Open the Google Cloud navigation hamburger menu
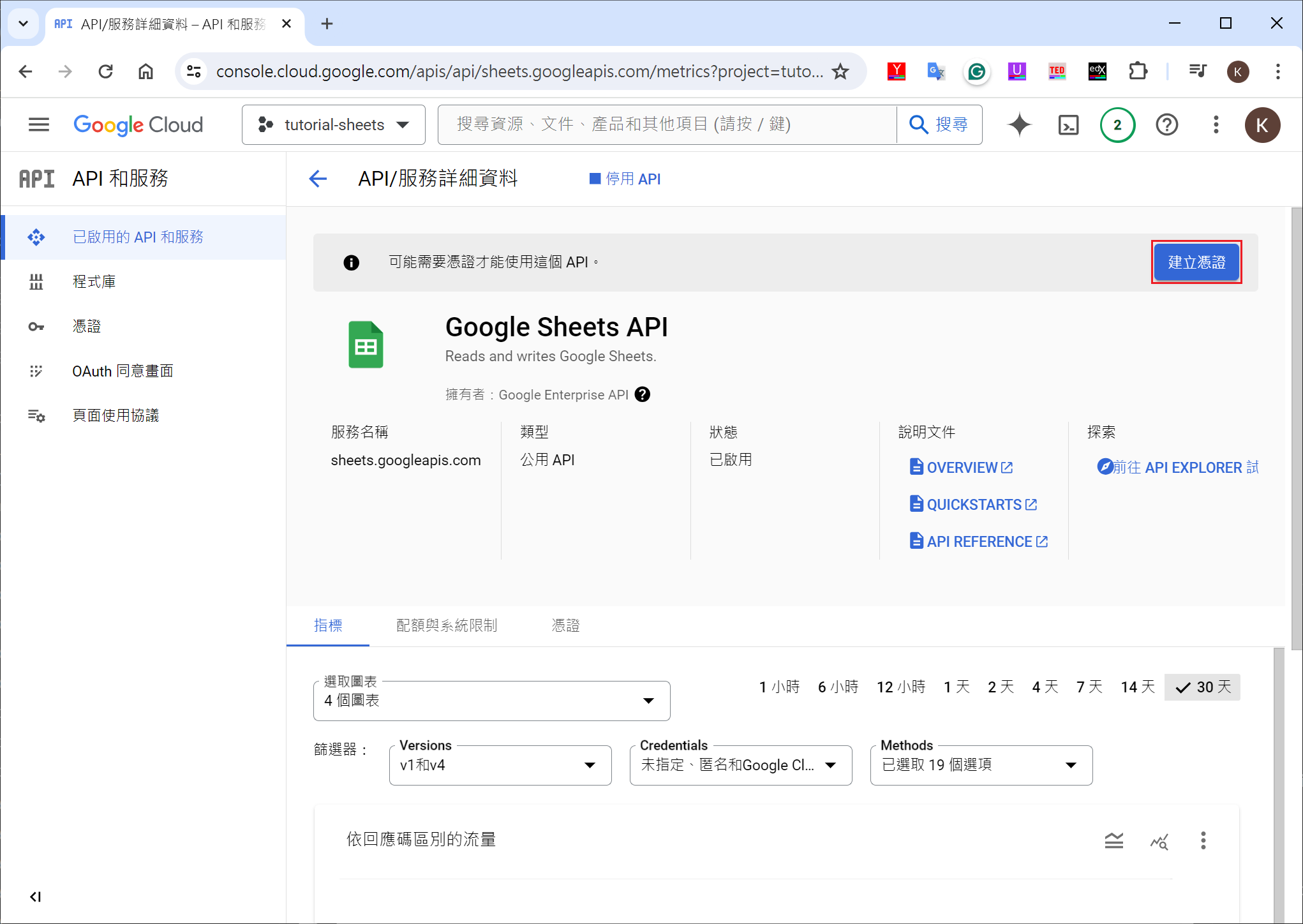The width and height of the screenshot is (1303, 924). 38,124
